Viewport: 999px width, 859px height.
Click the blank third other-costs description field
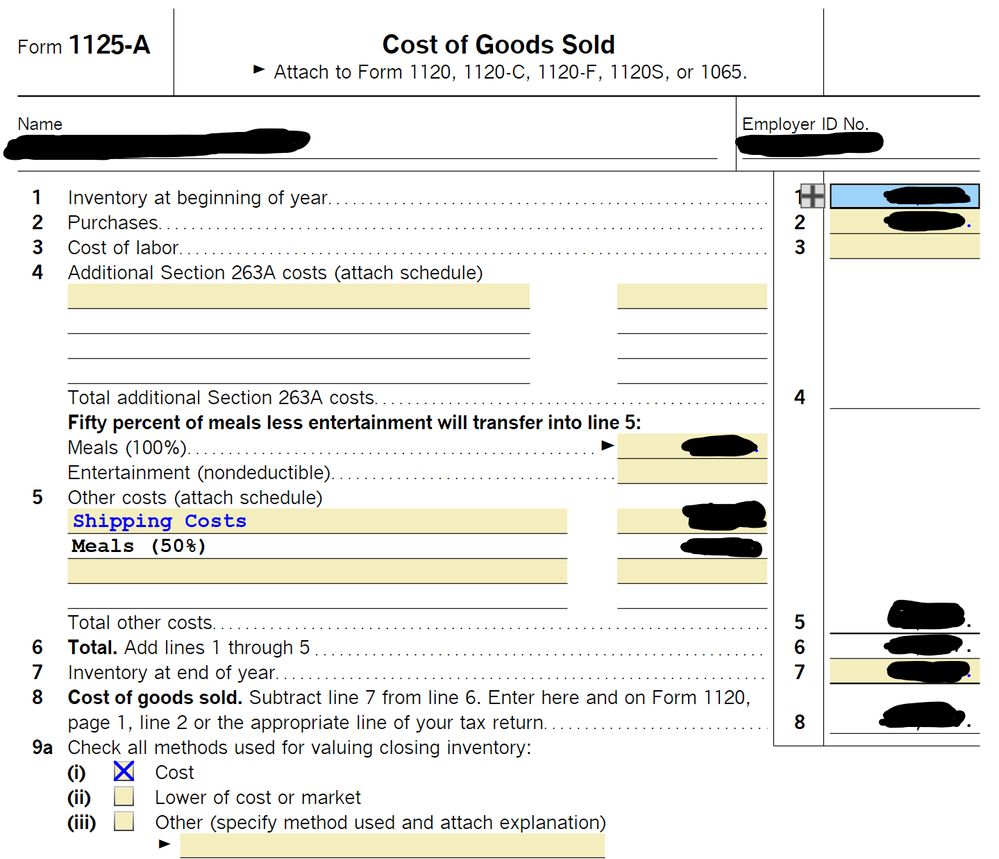(x=316, y=571)
